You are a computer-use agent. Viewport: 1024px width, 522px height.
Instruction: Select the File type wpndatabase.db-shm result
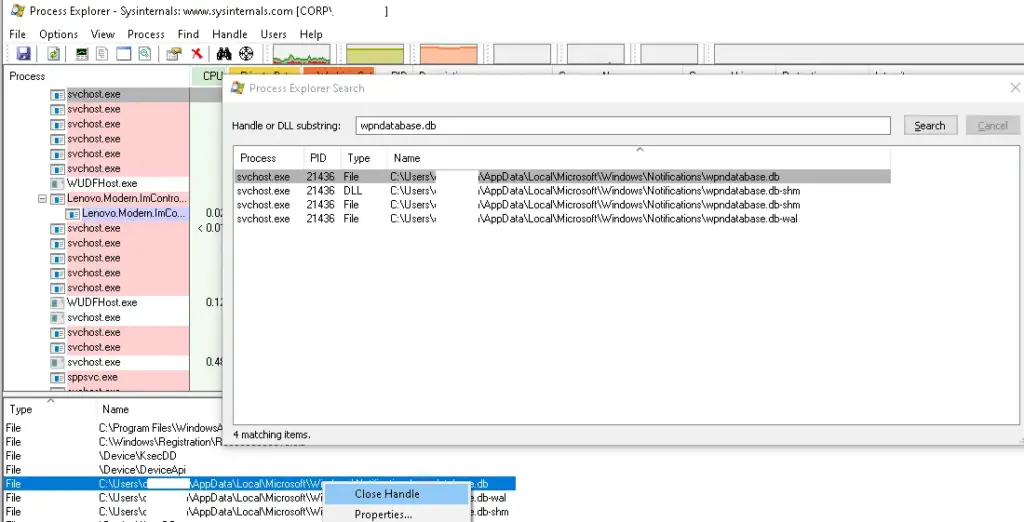[x=562, y=204]
